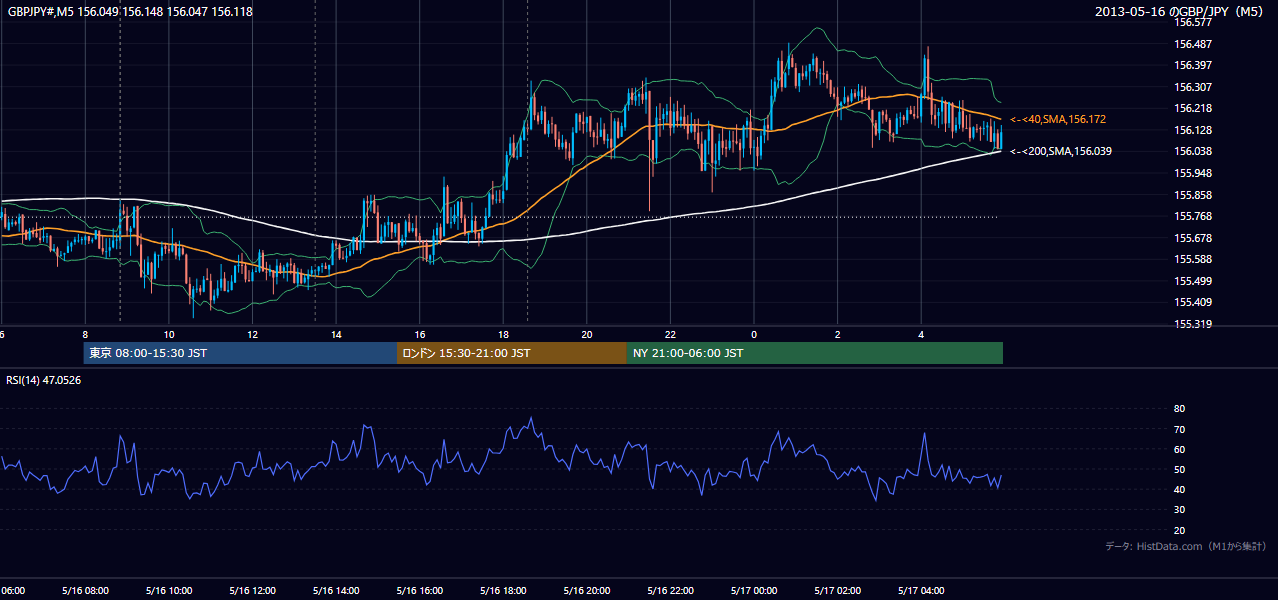Click the hour 8 label under the price chart
Screen dimensions: 1278x600
(x=85, y=334)
